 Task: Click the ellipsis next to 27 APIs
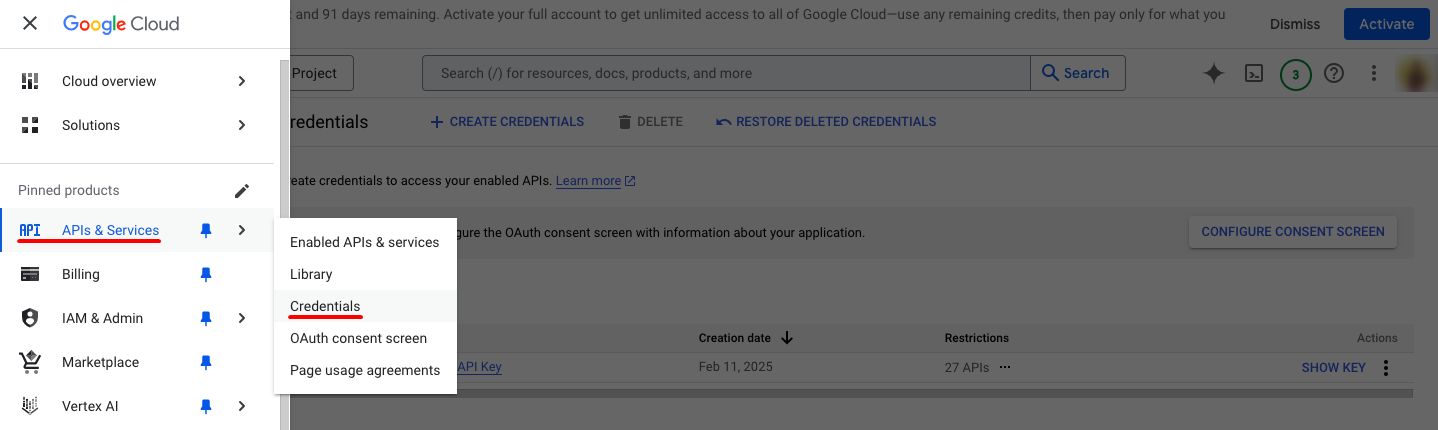tap(1005, 367)
